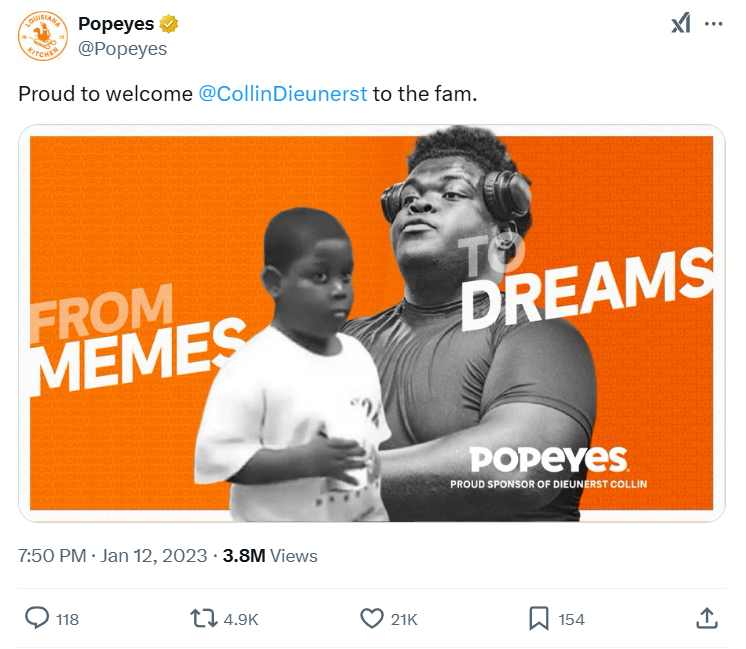Open Grok from the tweet header

click(x=680, y=24)
